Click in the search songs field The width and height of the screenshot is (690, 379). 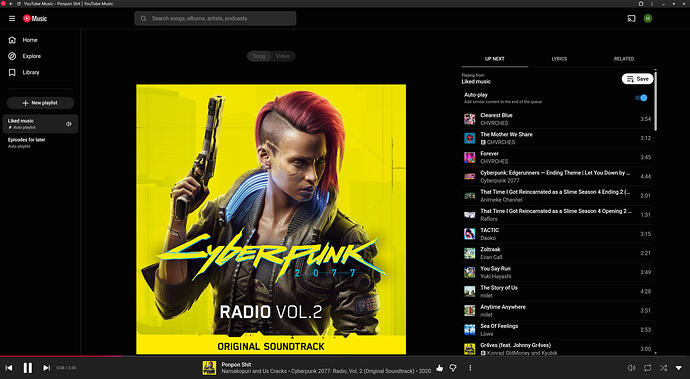click(215, 18)
